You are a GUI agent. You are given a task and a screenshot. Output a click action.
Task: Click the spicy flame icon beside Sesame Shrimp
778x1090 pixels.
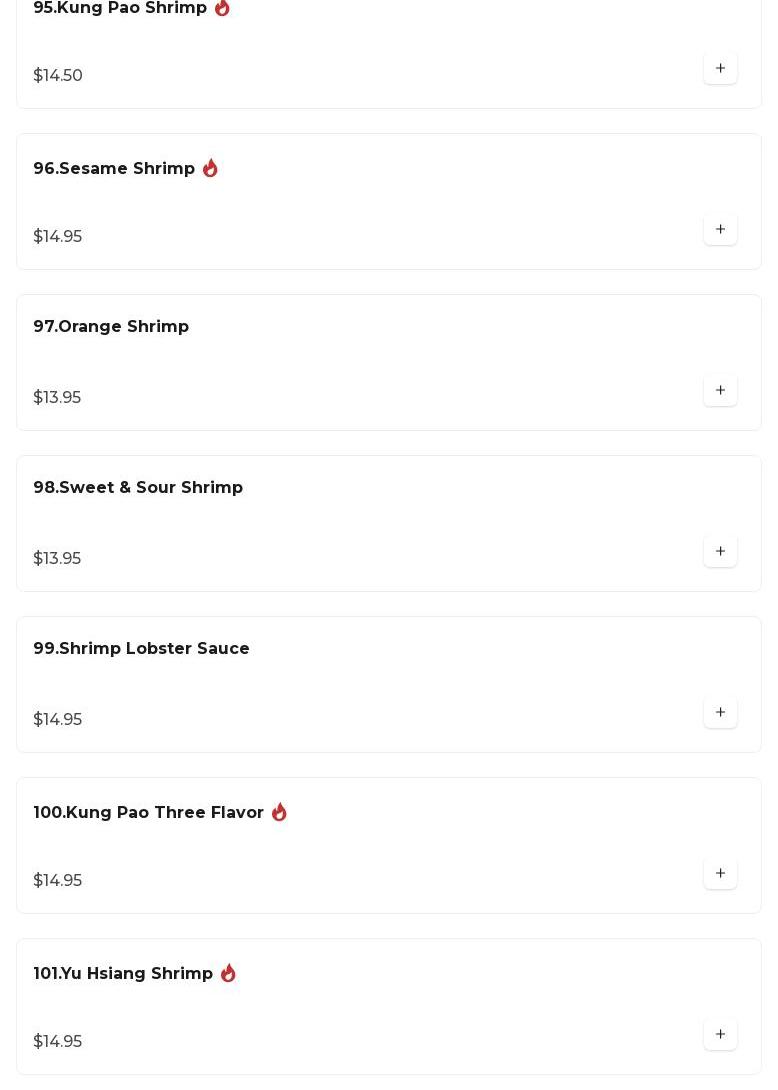click(x=210, y=168)
